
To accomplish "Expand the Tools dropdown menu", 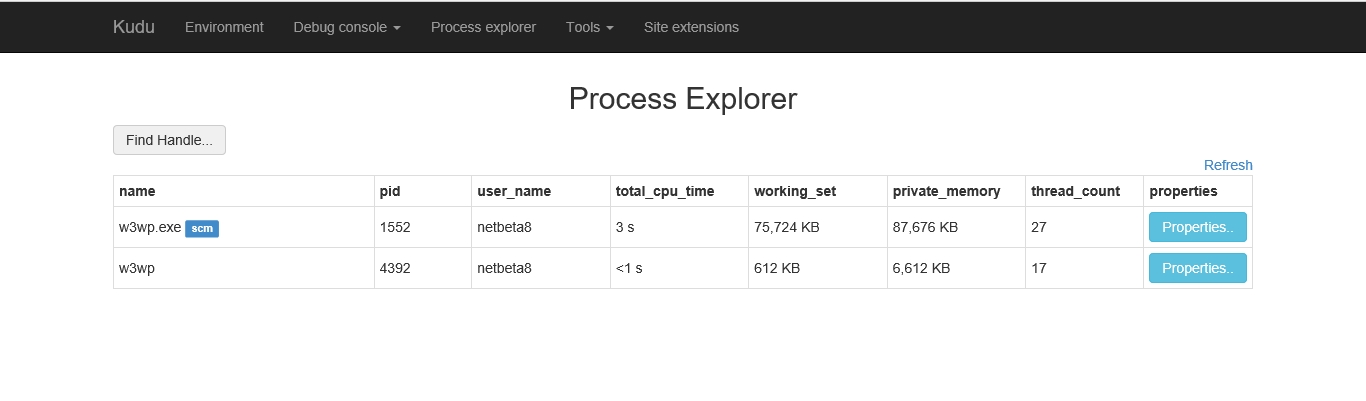I will (590, 27).
